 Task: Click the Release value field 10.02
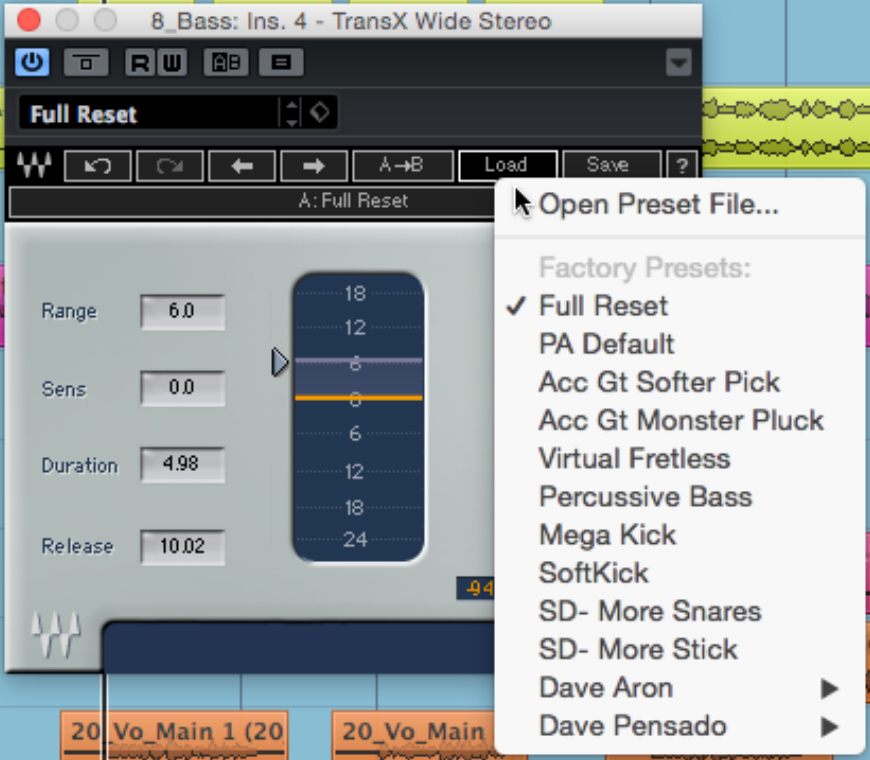pyautogui.click(x=183, y=547)
